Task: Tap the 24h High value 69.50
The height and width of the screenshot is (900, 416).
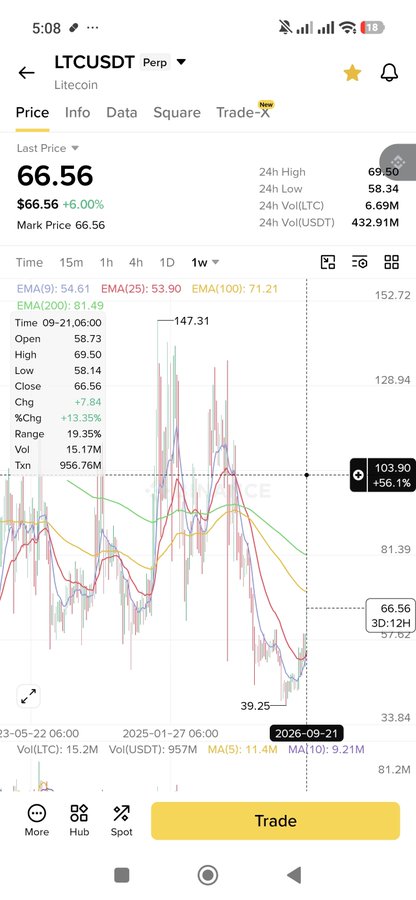Action: point(383,172)
